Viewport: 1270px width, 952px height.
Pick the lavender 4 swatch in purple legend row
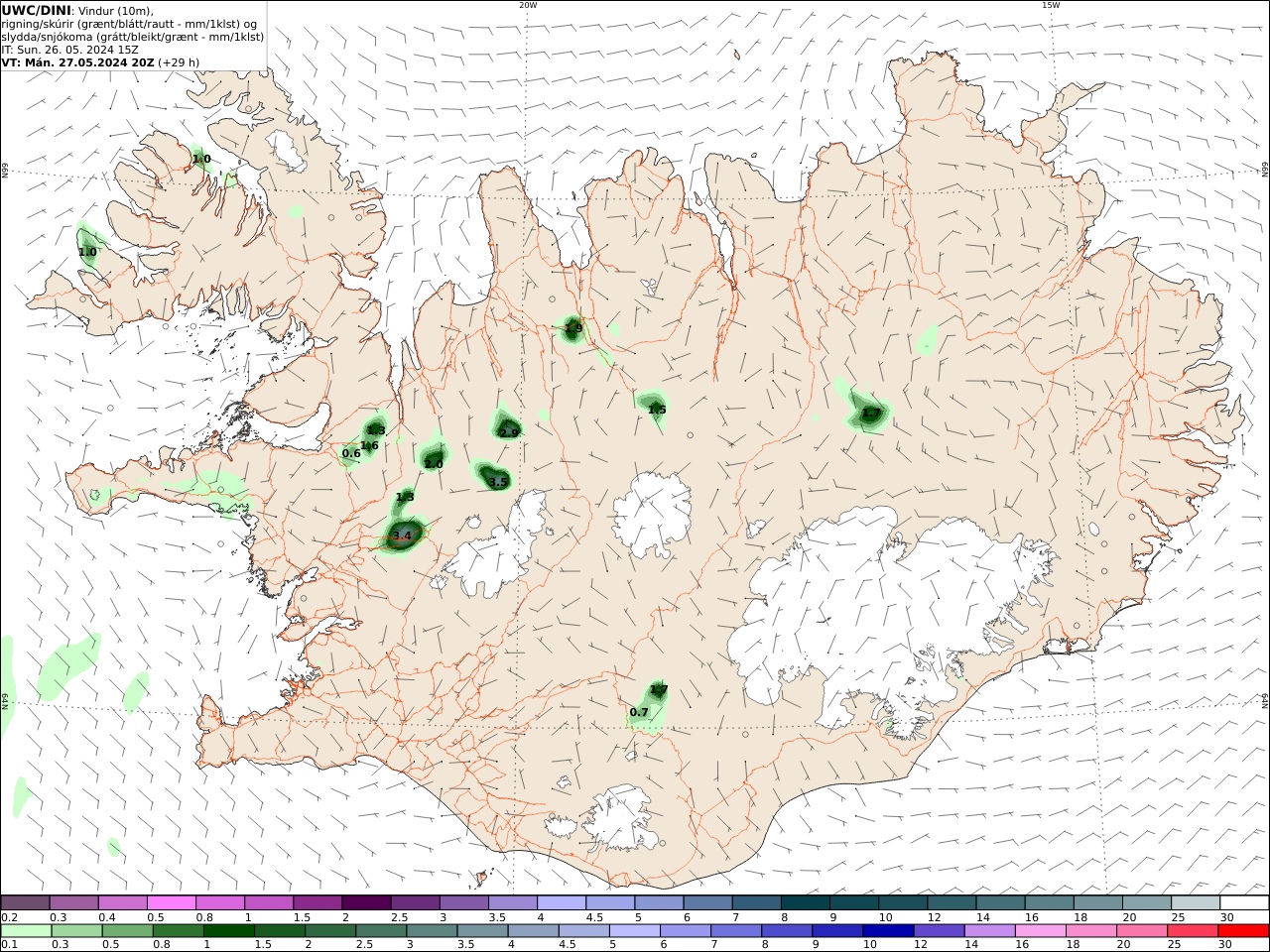pos(561,902)
